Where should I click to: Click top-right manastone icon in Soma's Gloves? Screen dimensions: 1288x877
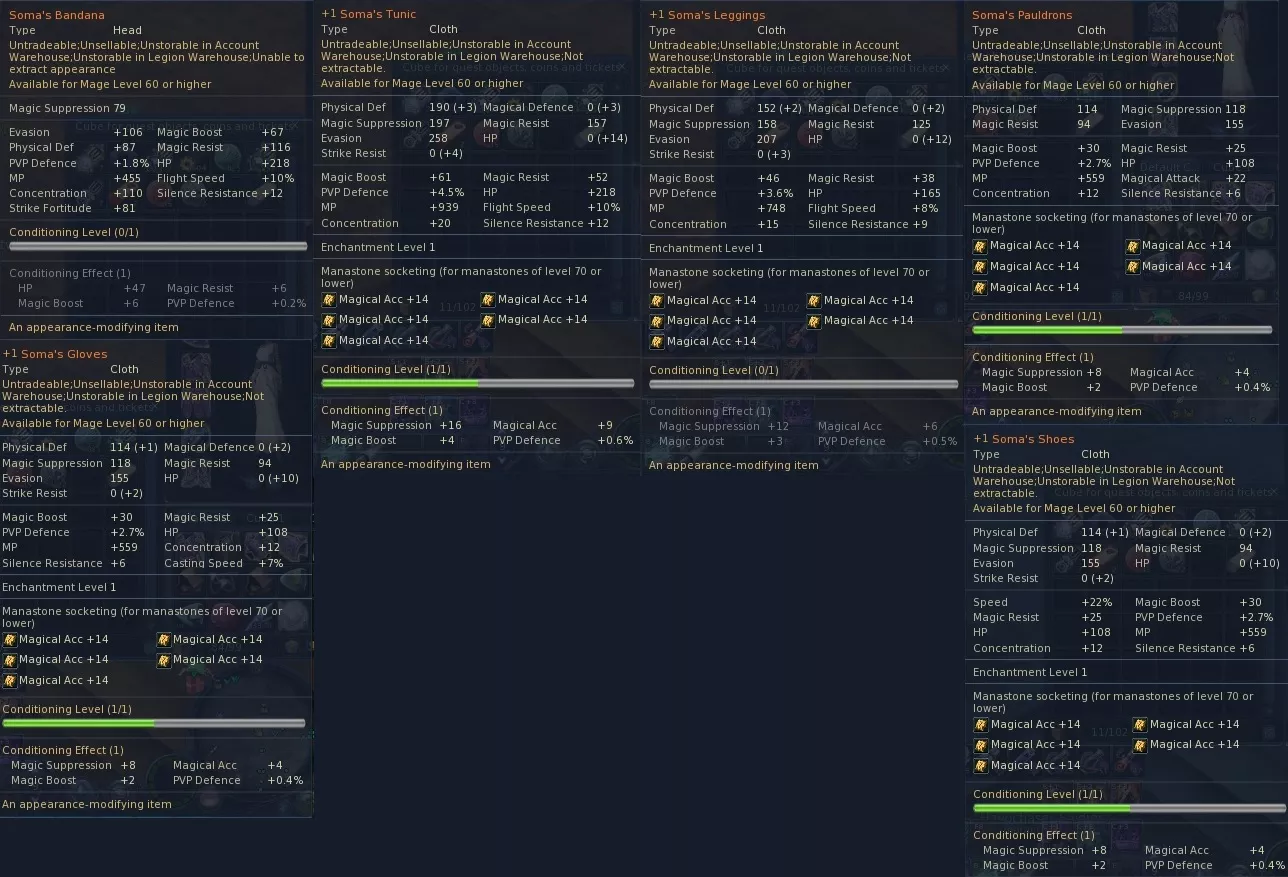[164, 640]
